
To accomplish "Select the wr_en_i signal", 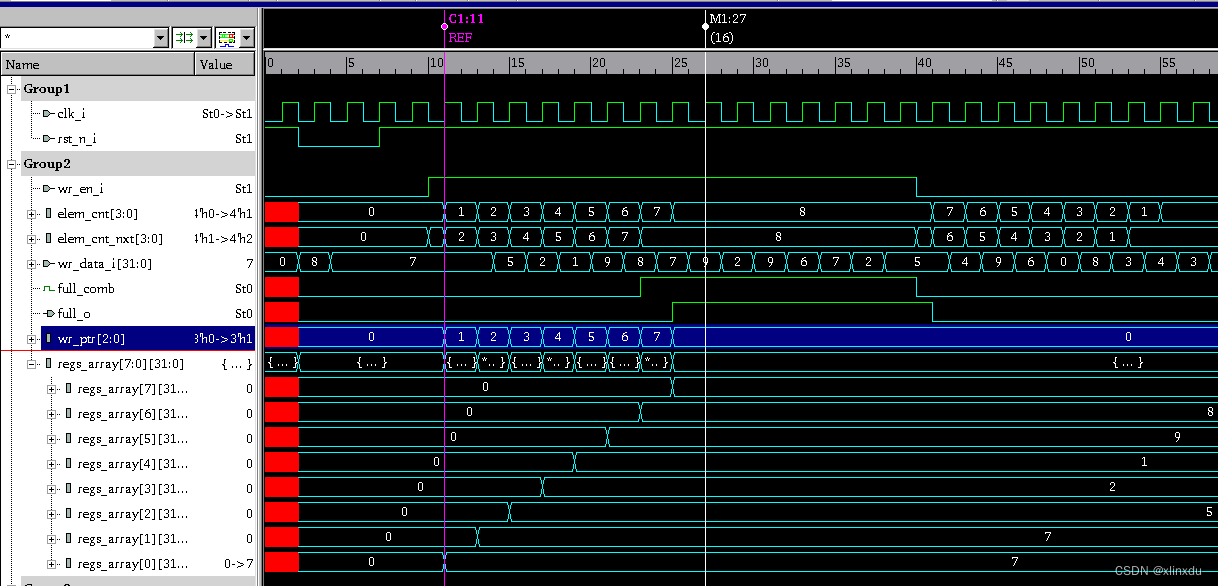I will [80, 189].
